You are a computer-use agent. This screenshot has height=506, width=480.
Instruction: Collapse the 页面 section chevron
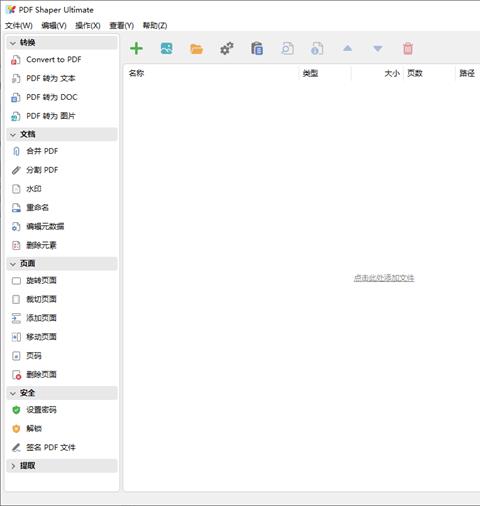coord(13,264)
